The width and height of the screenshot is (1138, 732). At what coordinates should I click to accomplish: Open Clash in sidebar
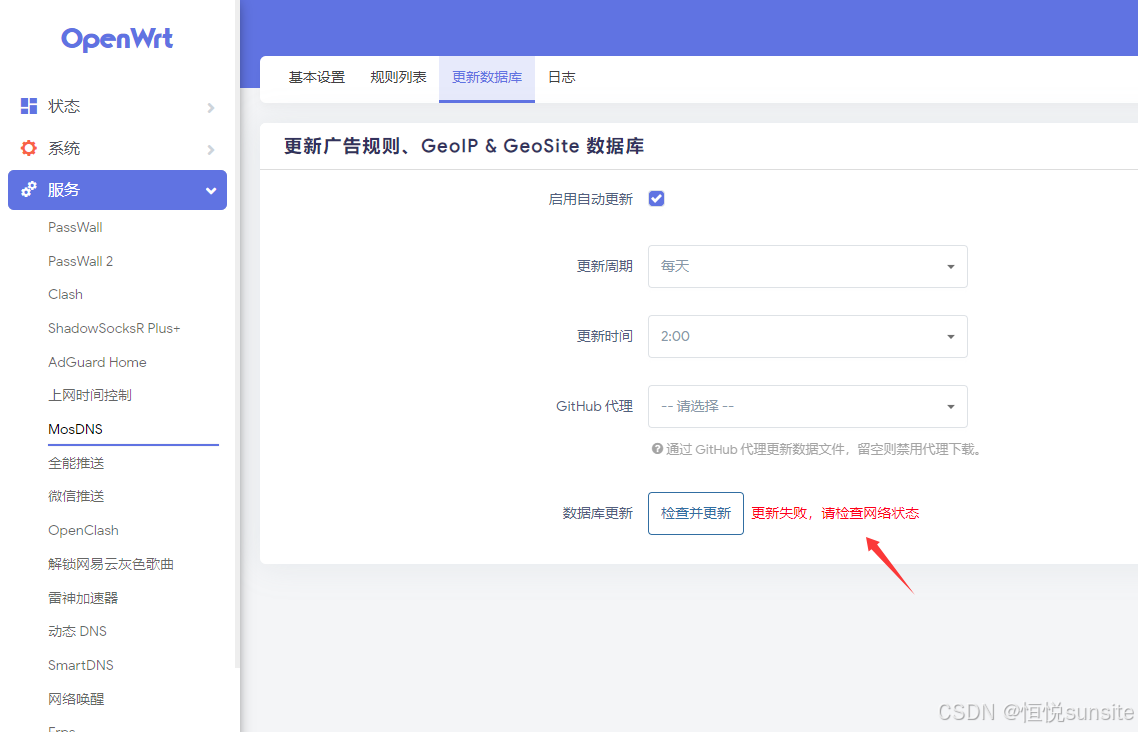65,295
